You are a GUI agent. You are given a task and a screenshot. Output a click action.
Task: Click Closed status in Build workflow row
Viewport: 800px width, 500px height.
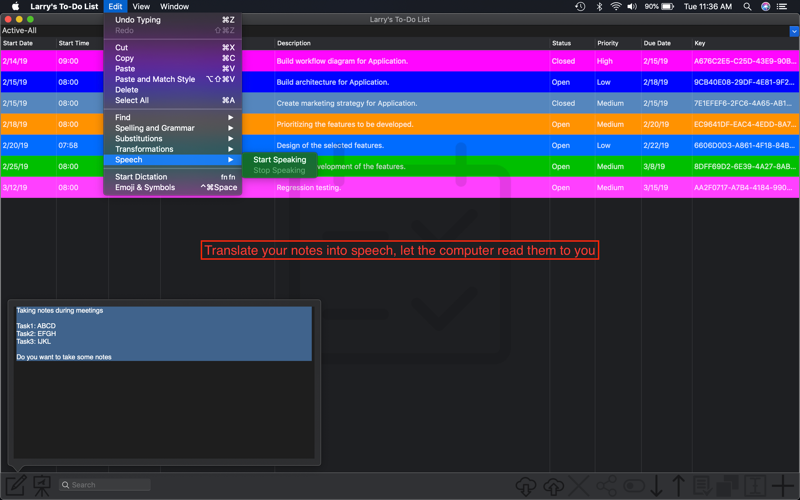563,61
